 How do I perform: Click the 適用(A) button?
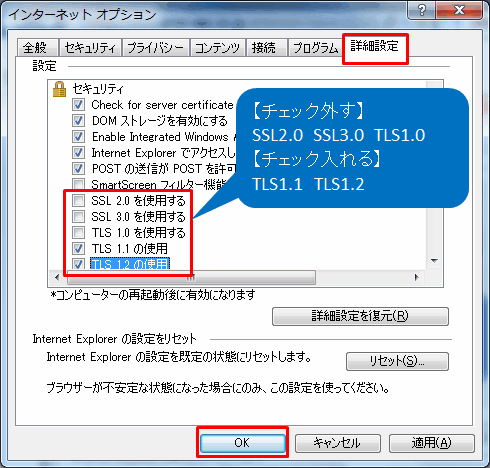tap(431, 443)
